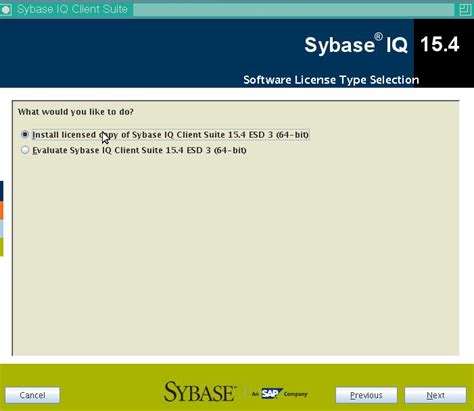
Task: Click the Sybase logo in the footer
Action: tap(200, 392)
